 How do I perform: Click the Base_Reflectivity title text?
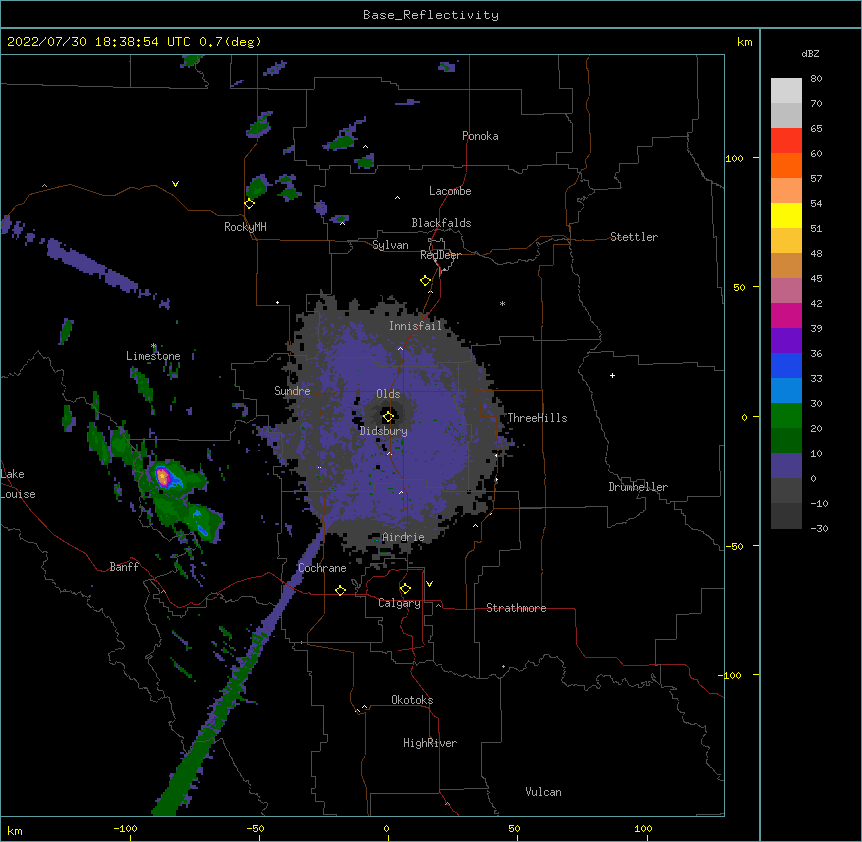431,15
